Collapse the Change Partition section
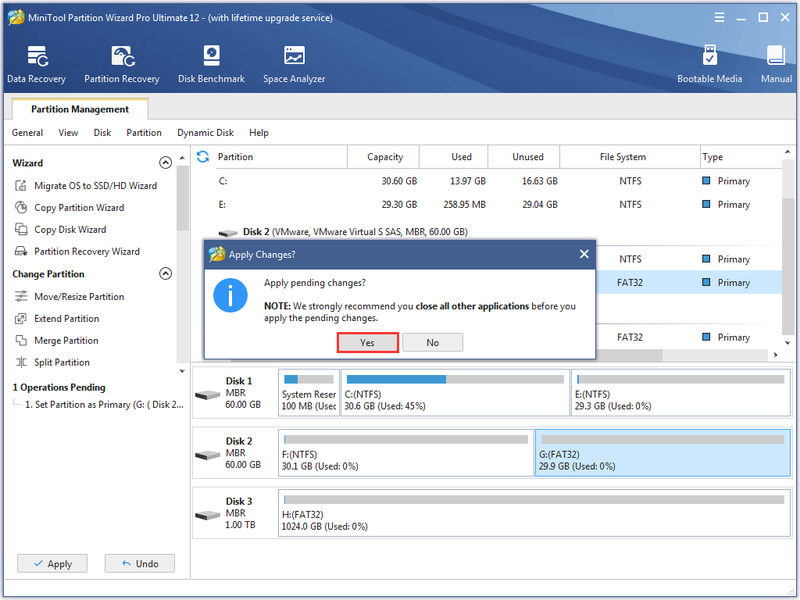800x600 pixels. pyautogui.click(x=165, y=274)
